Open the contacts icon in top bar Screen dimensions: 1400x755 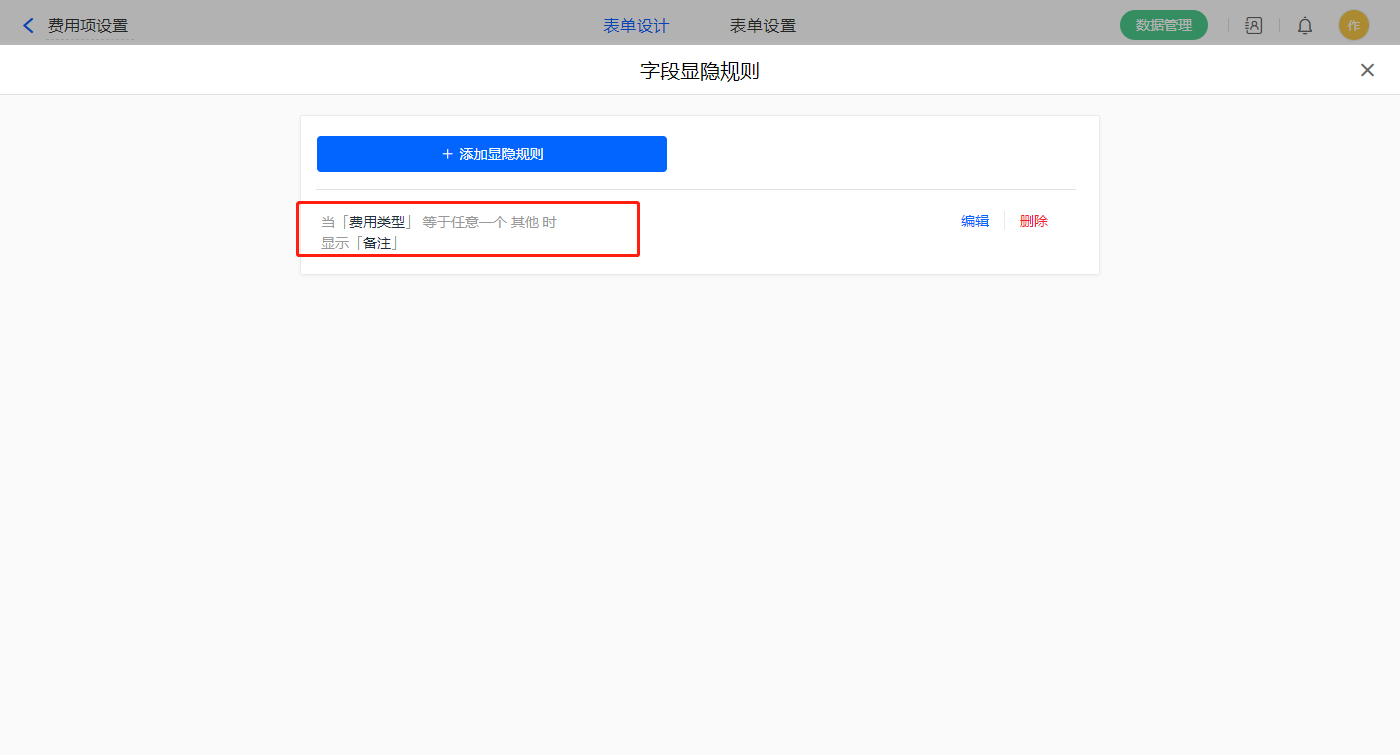[x=1253, y=26]
